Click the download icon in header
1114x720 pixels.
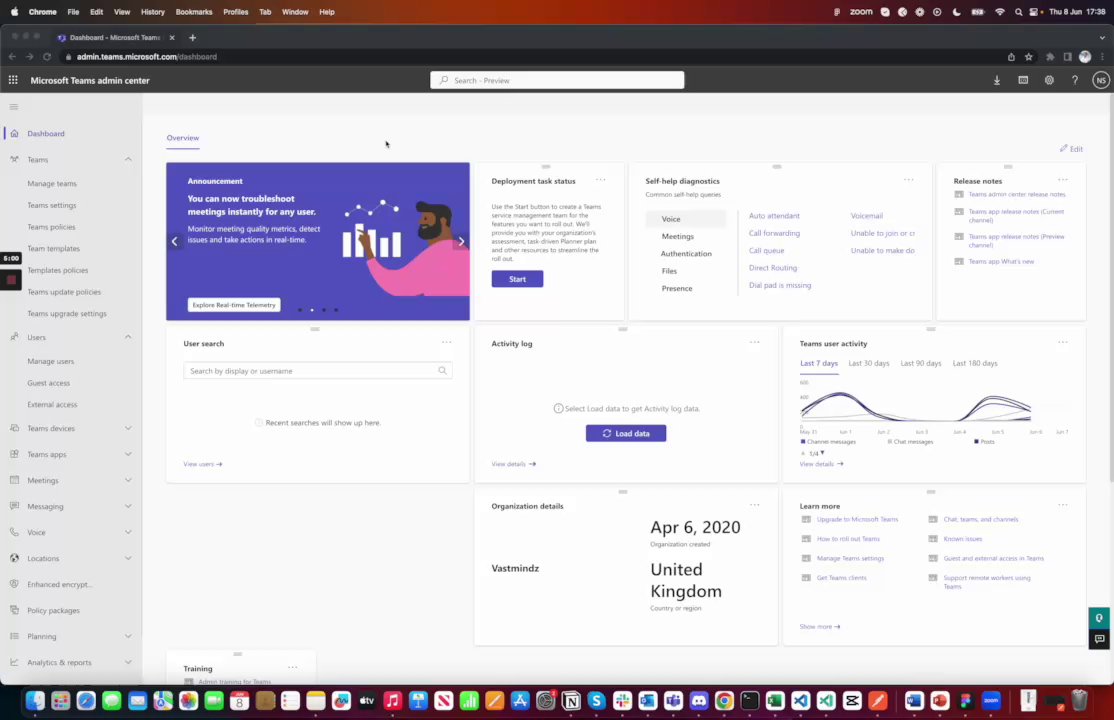(997, 80)
